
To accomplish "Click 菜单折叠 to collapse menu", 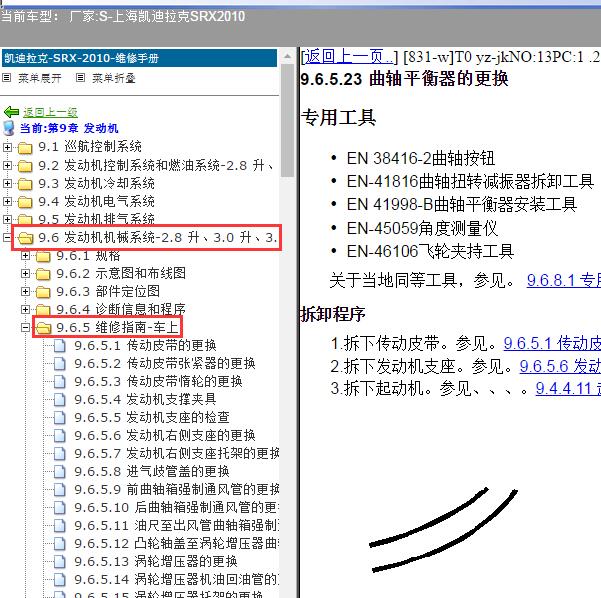I will 114,78.
